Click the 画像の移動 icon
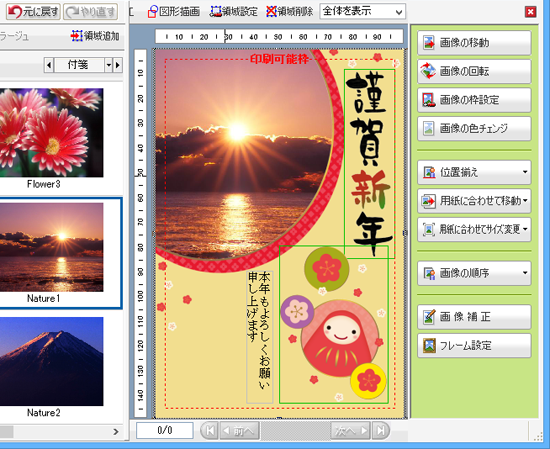The height and width of the screenshot is (449, 550). tap(429, 43)
